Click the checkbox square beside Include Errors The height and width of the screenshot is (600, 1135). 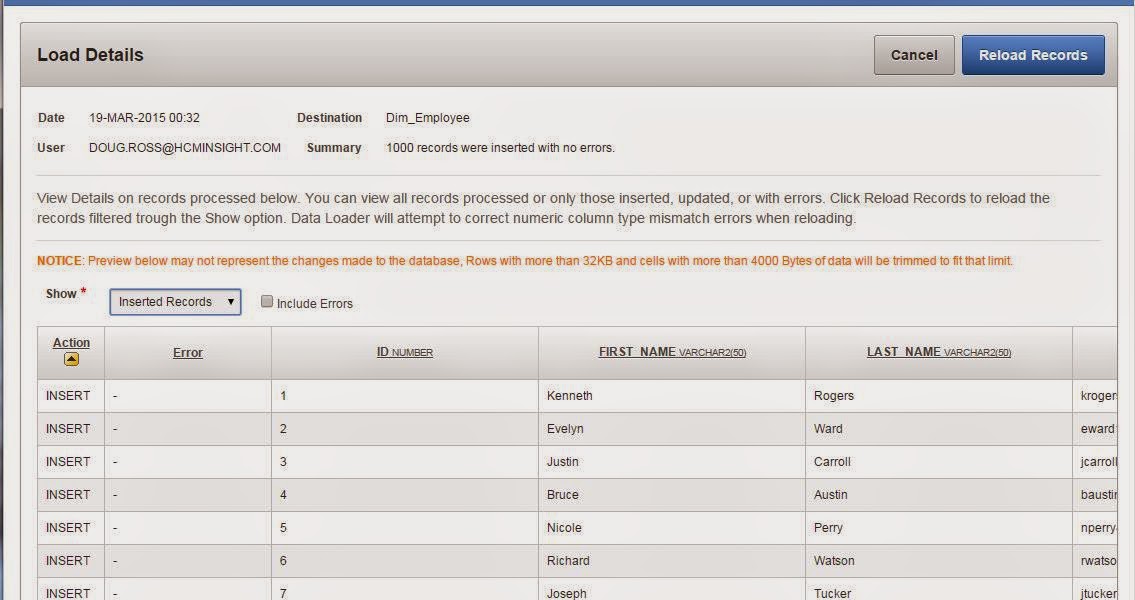(265, 301)
